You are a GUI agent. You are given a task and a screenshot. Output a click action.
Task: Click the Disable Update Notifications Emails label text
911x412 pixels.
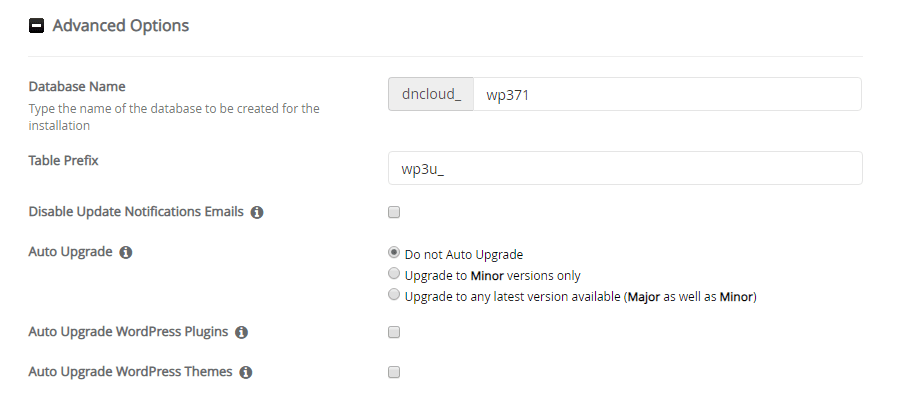point(136,212)
